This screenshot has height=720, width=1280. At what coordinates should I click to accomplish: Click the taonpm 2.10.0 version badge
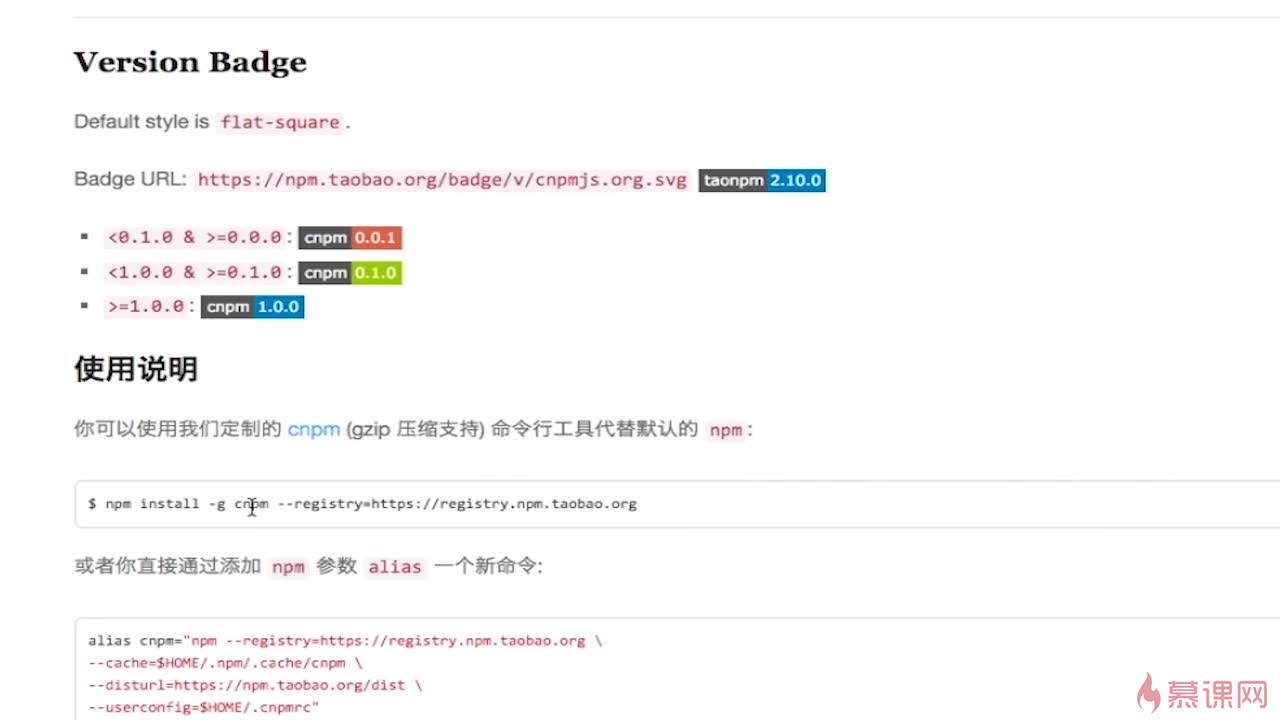pos(762,181)
